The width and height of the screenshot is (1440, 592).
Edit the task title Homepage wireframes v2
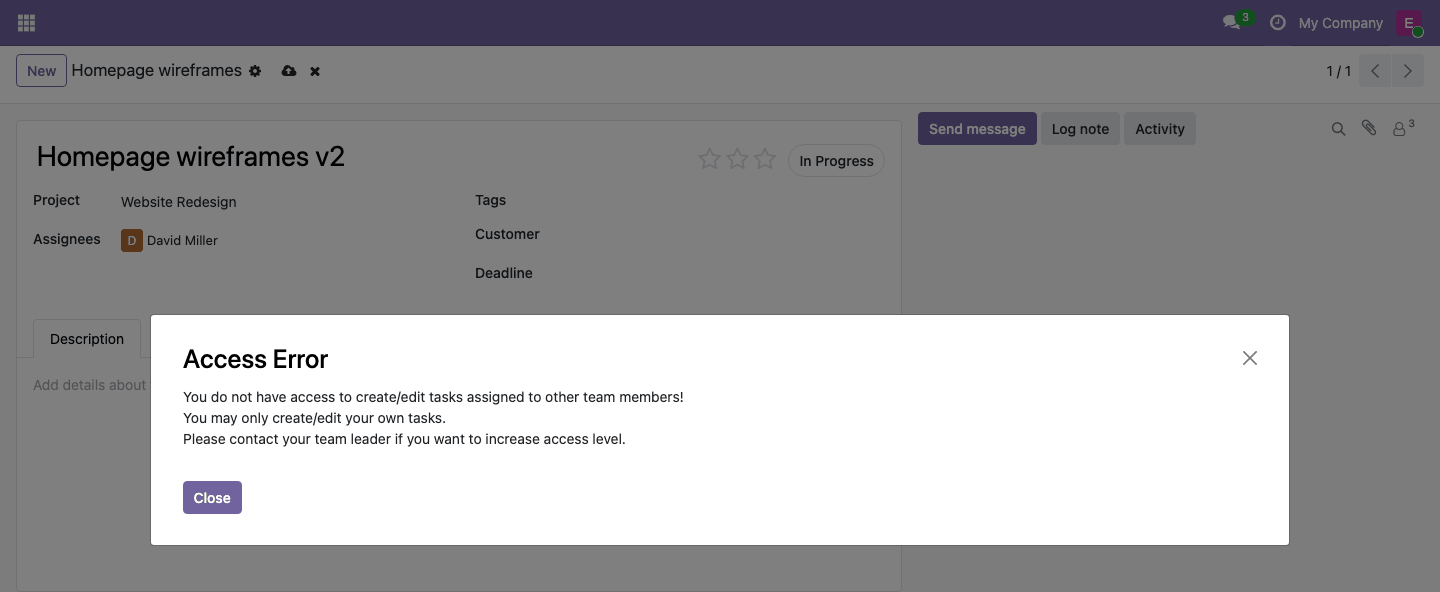click(191, 157)
